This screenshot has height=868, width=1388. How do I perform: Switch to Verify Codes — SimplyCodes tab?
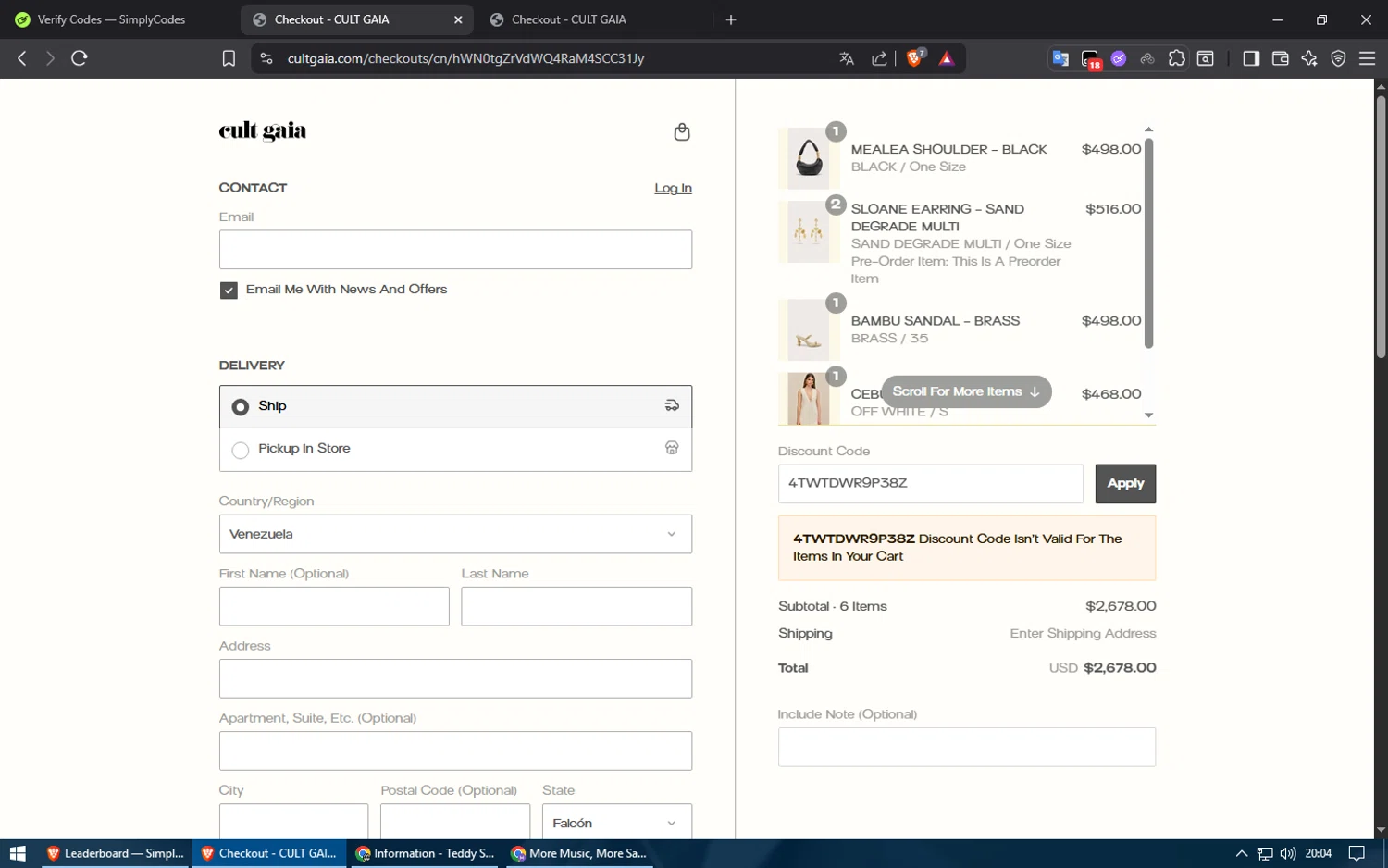click(111, 19)
